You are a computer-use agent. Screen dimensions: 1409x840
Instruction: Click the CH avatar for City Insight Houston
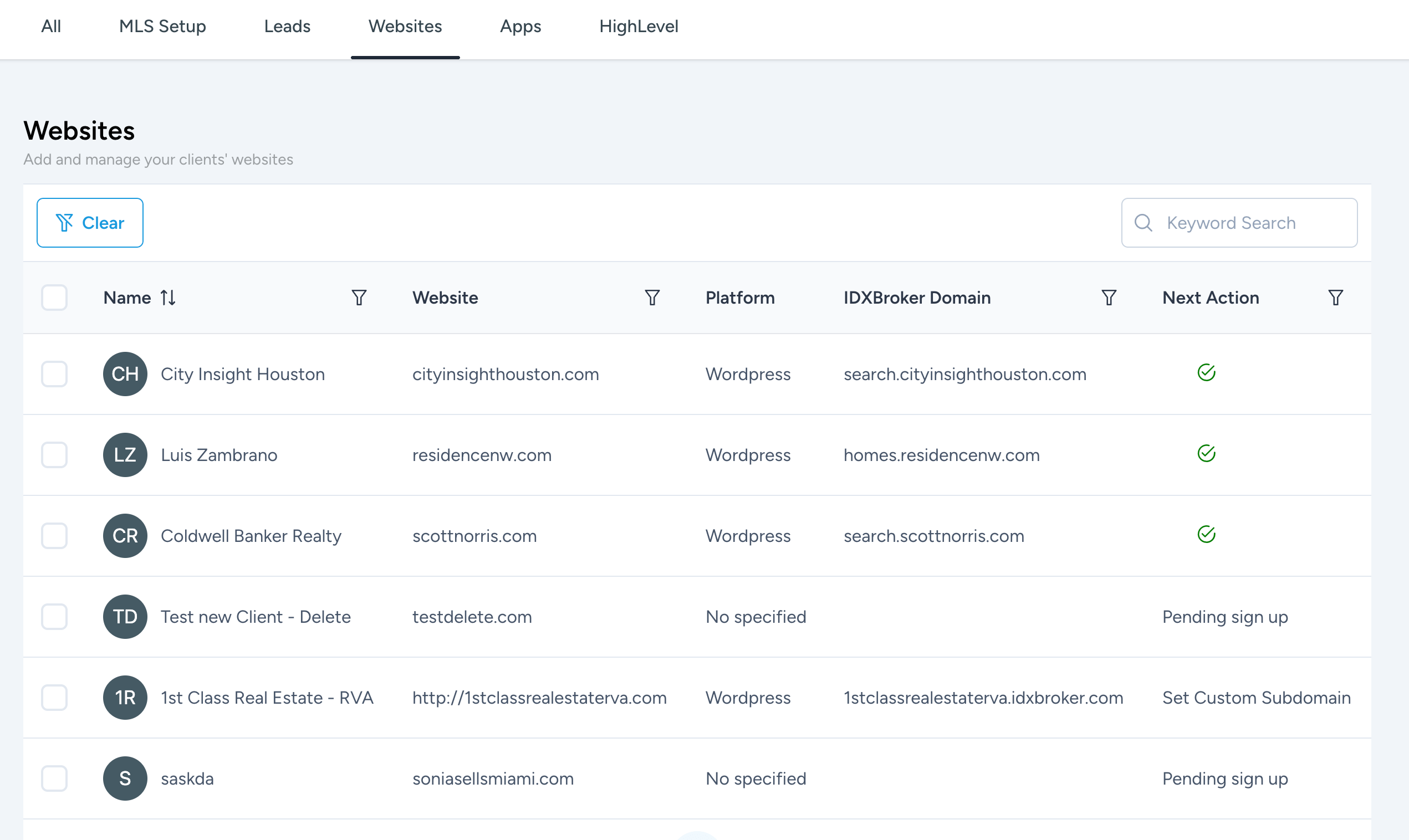(x=125, y=374)
